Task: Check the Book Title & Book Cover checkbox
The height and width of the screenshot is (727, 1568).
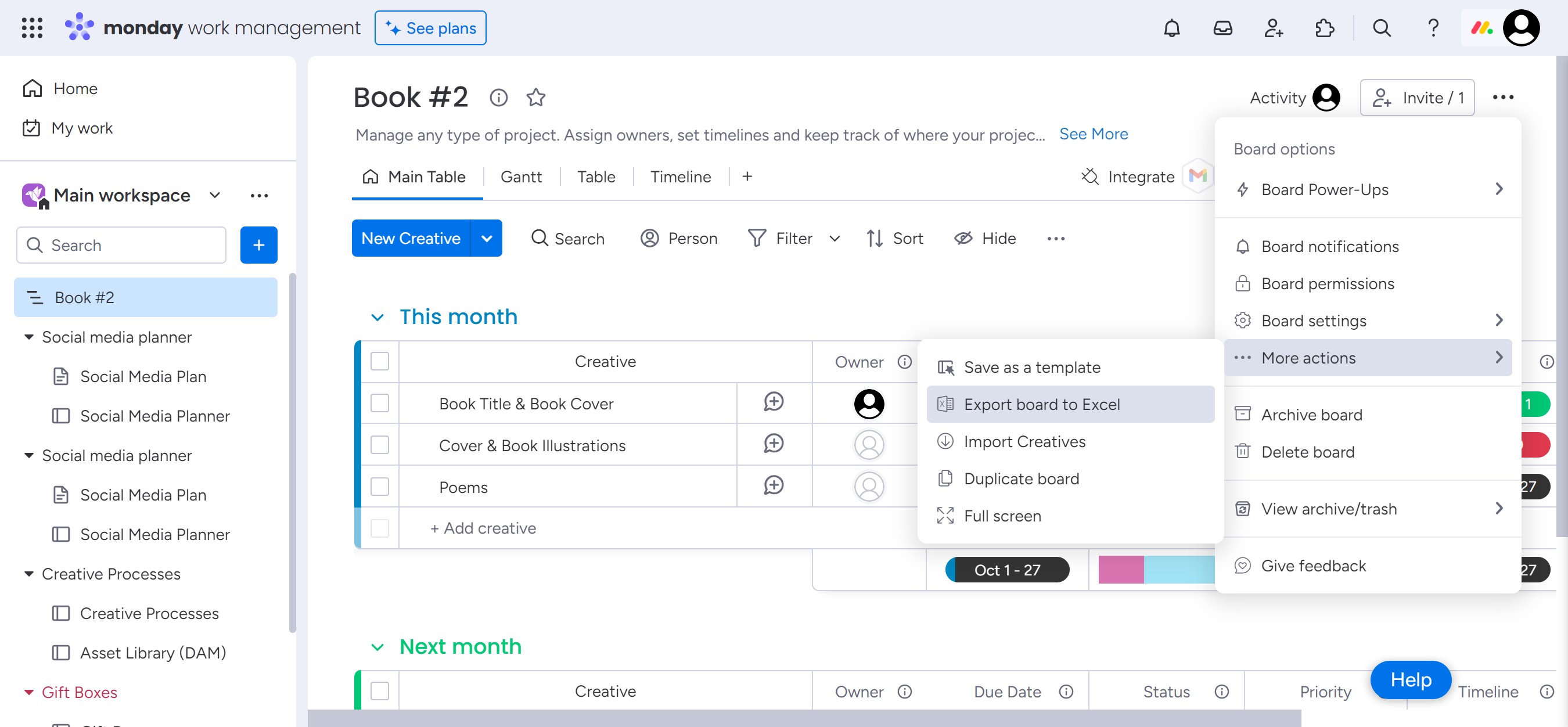Action: 380,403
